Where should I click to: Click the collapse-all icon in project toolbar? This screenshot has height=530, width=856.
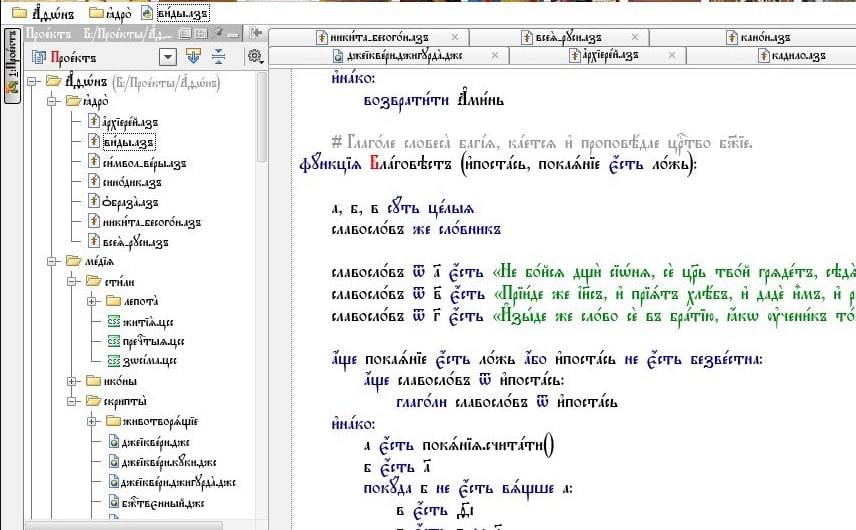[218, 56]
